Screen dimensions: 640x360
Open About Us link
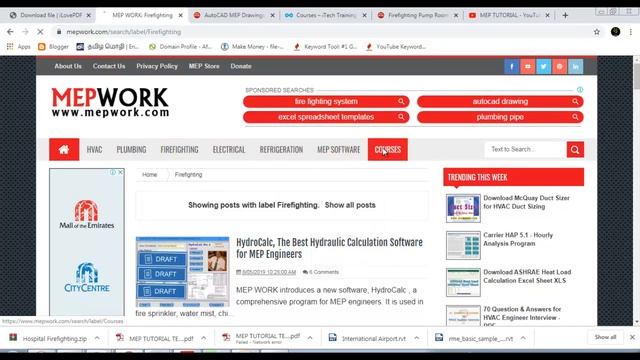point(68,66)
